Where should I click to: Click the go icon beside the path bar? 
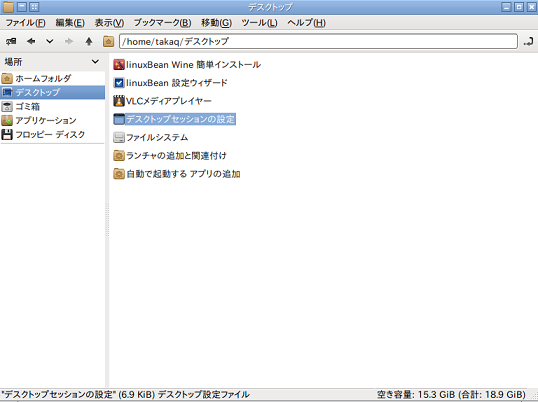tap(528, 42)
